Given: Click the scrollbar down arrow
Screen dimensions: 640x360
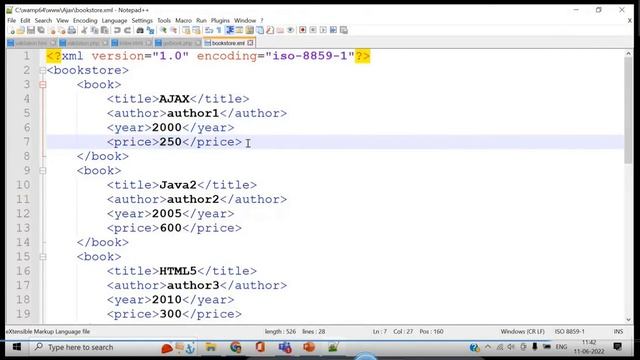Looking at the screenshot, I should click(628, 320).
